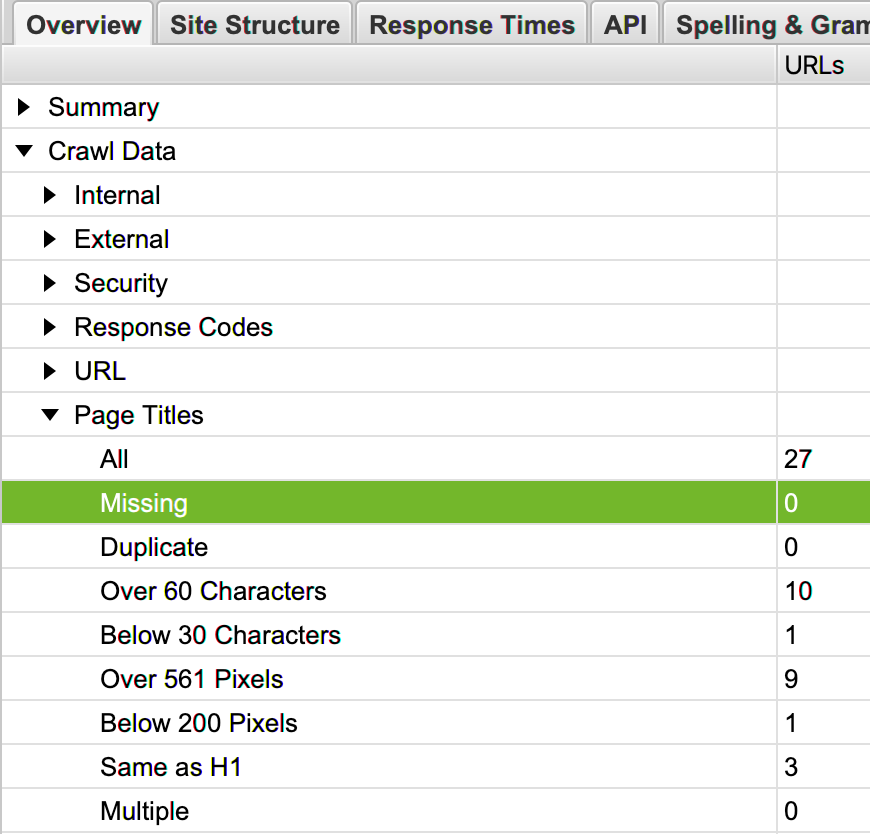Click the Overview tab
870x834 pixels.
coord(84,25)
